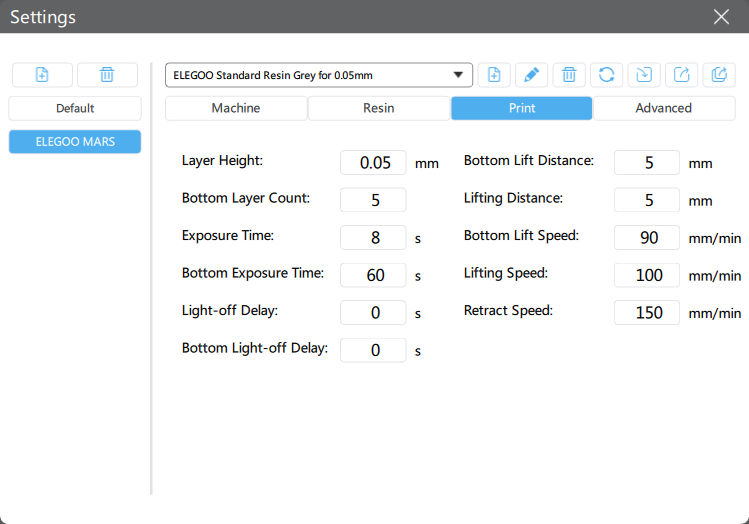Edit the Bottom Lift Speed field
This screenshot has width=749, height=524.
click(x=647, y=237)
